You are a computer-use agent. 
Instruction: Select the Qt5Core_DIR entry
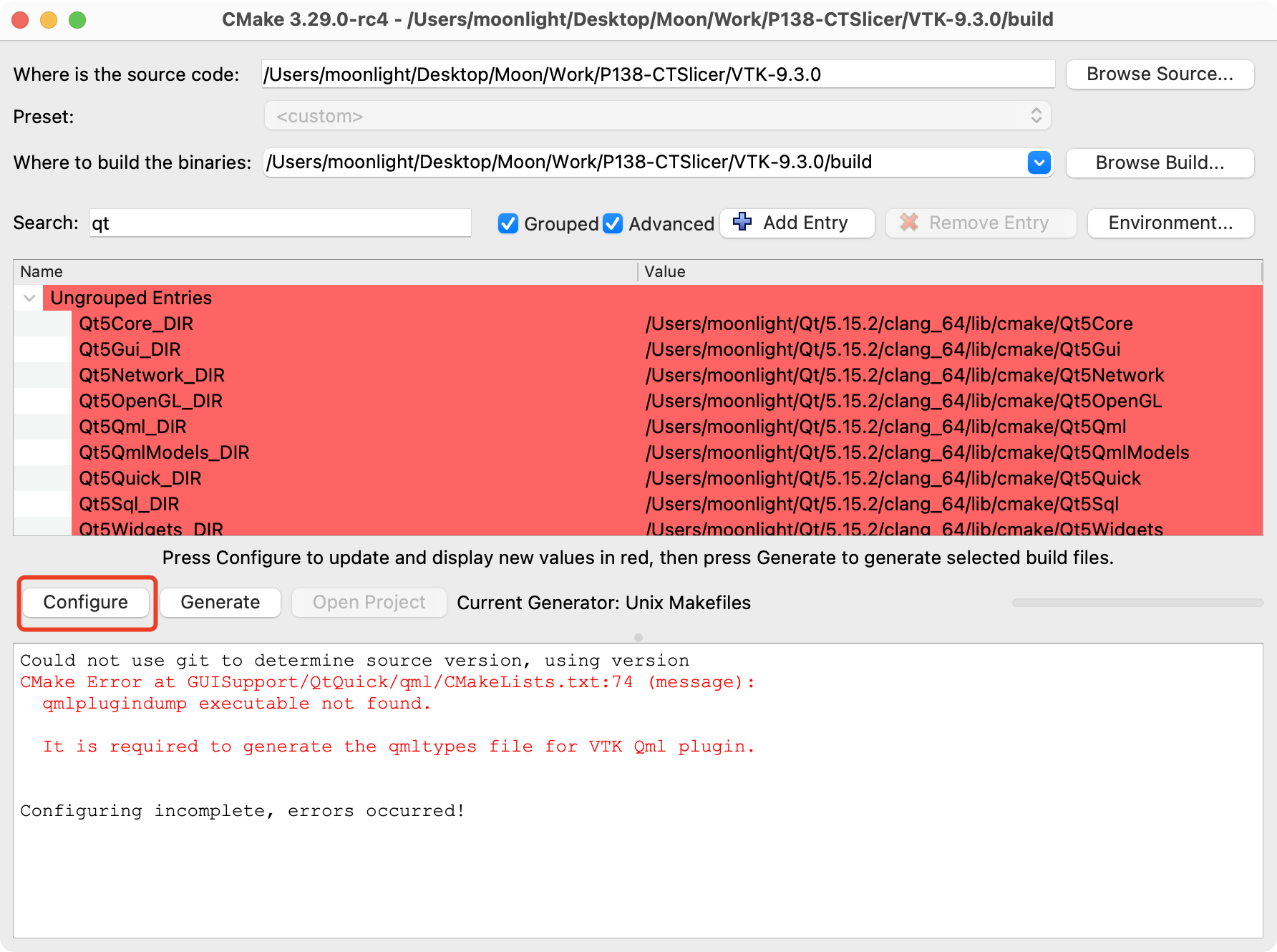(x=136, y=324)
